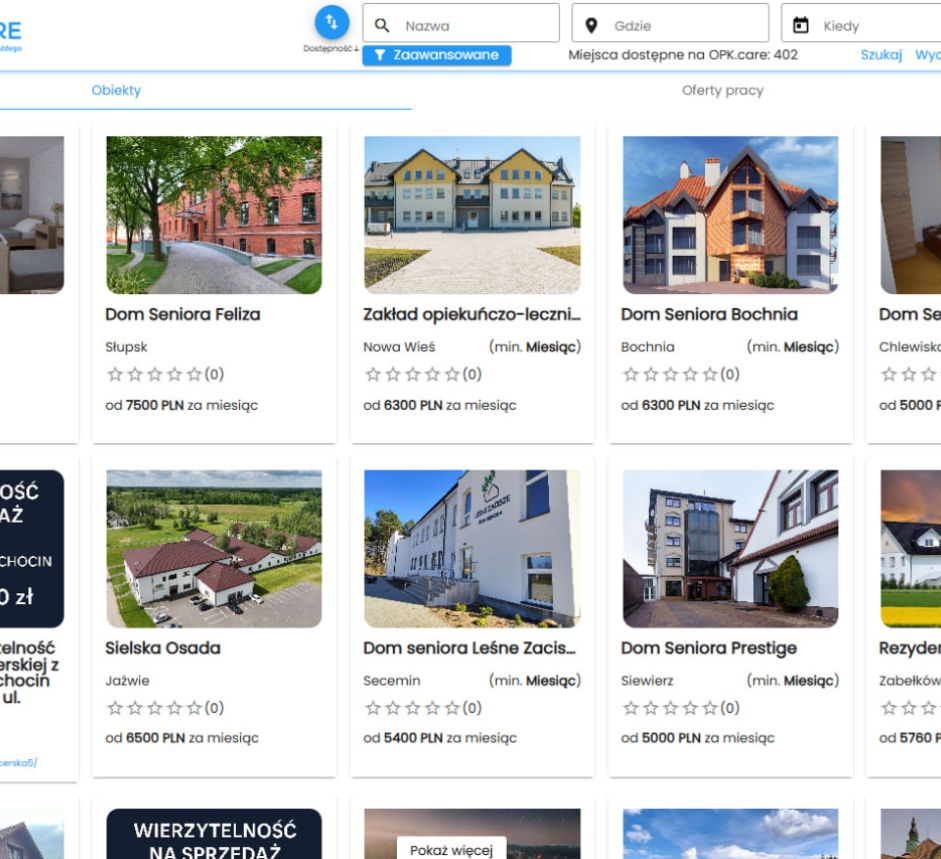Open Dom Seniora Feliza photo
Screen dimensions: 941x859
[x=214, y=215]
